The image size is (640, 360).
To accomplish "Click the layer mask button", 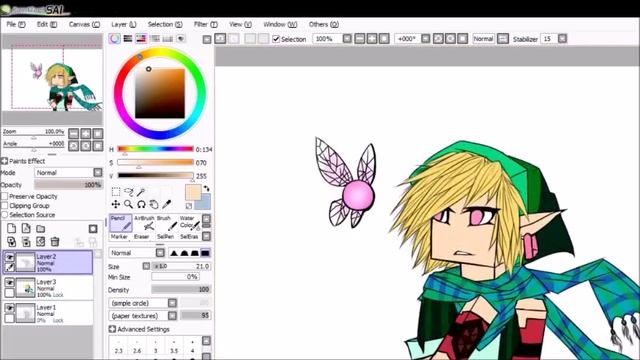I will (93, 229).
